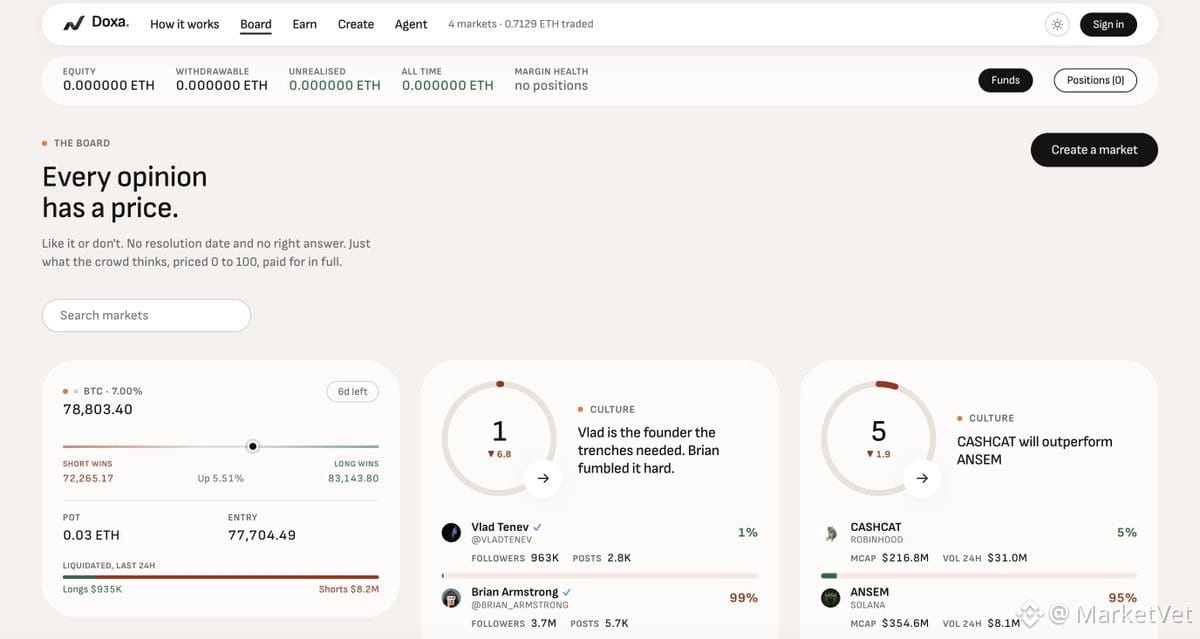Click the @BRIAN_ARMSTRONG handle
The width and height of the screenshot is (1200, 639).
520,605
